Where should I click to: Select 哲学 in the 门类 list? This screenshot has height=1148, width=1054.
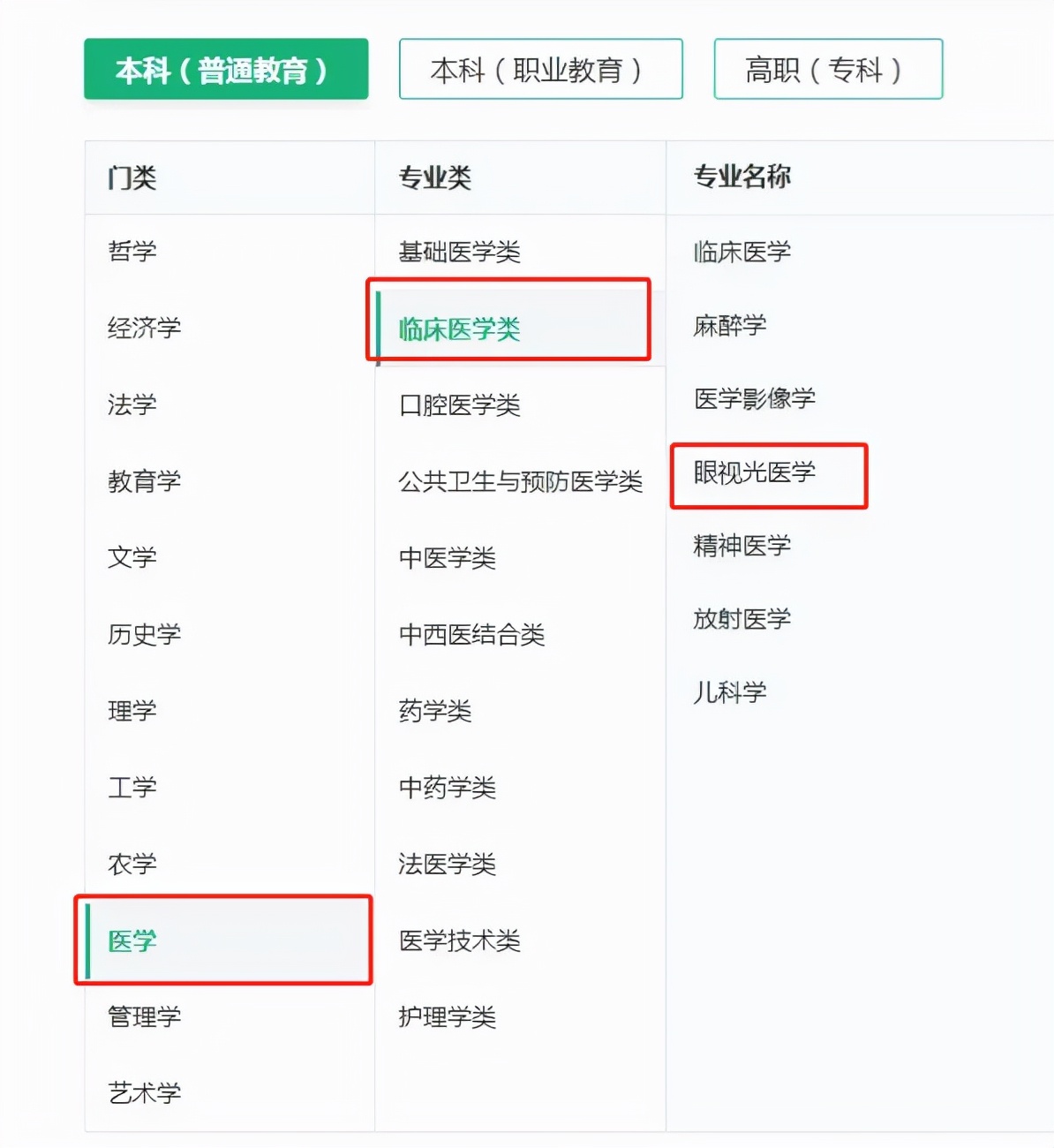[132, 251]
